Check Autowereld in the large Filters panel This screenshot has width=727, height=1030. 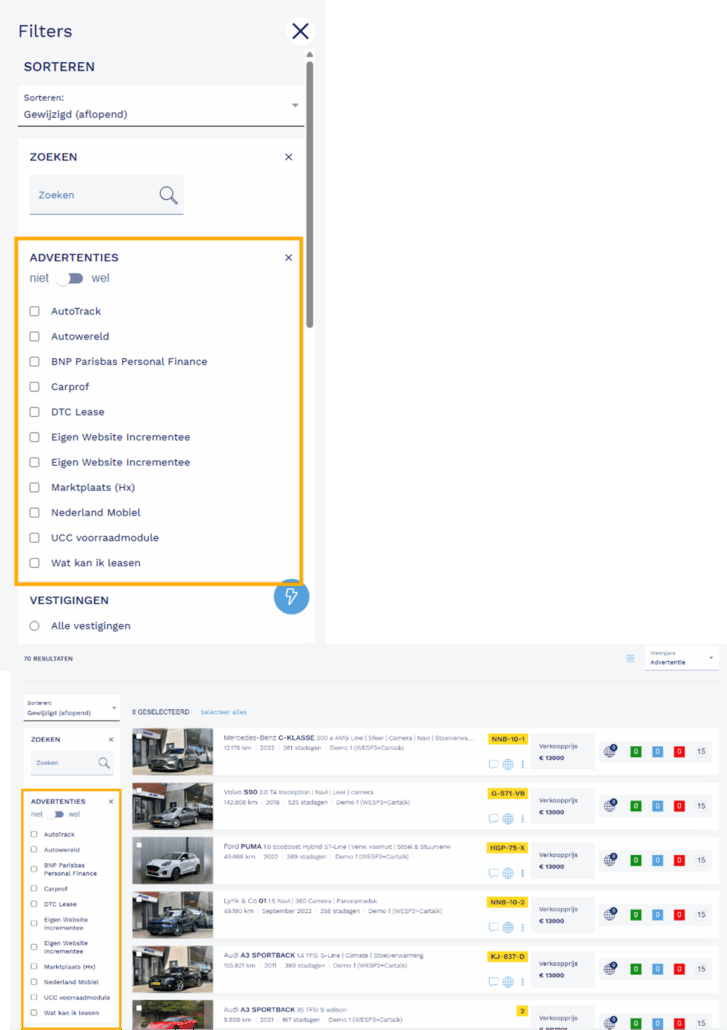pyautogui.click(x=35, y=336)
